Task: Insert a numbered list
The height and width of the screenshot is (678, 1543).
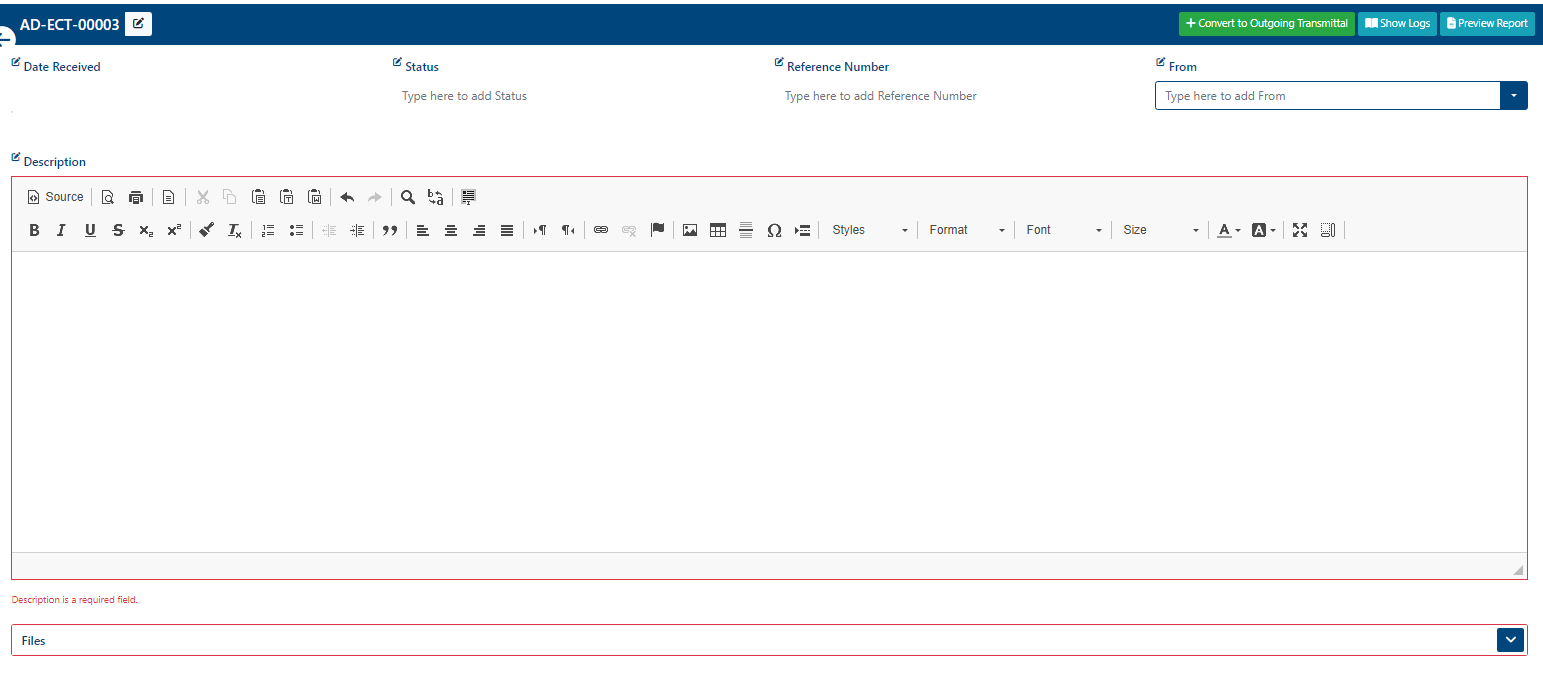Action: (x=268, y=230)
